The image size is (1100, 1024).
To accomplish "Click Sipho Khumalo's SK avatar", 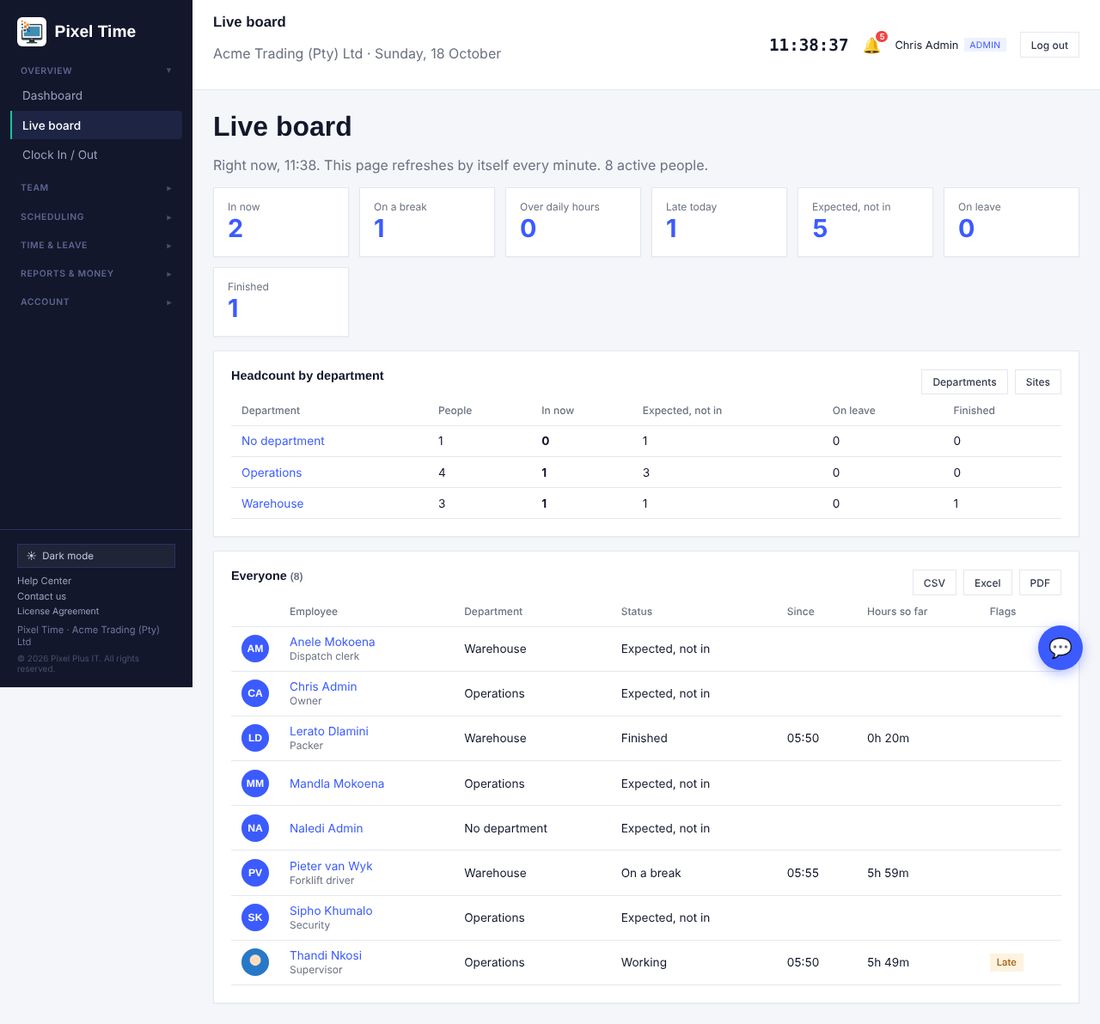I will pyautogui.click(x=255, y=917).
